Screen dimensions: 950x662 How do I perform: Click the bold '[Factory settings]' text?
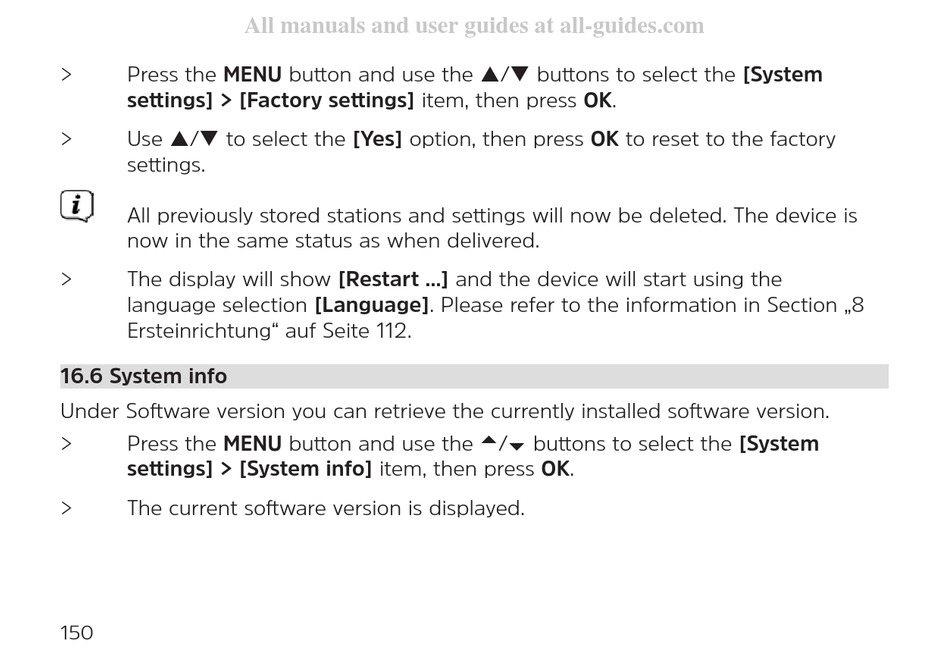click(327, 100)
